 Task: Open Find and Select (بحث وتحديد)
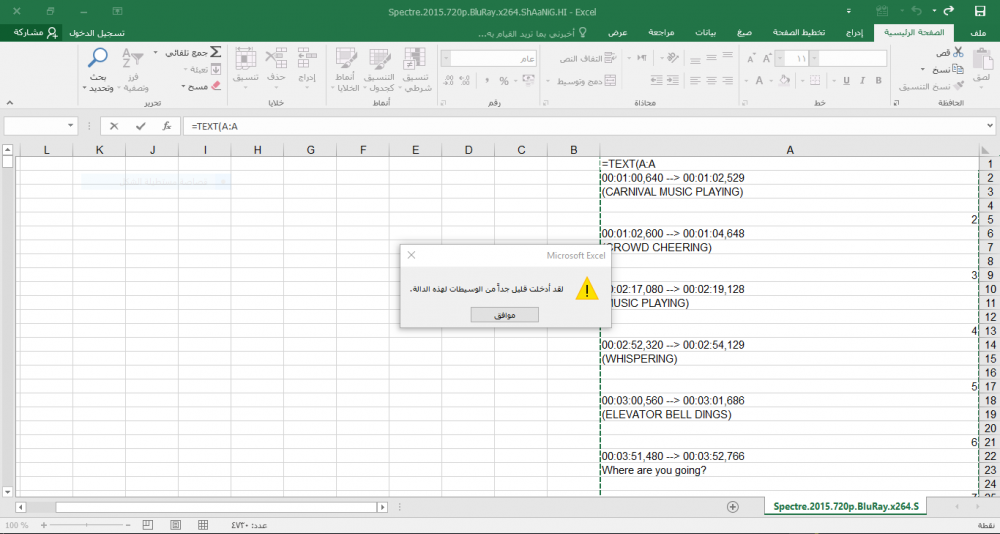(98, 70)
